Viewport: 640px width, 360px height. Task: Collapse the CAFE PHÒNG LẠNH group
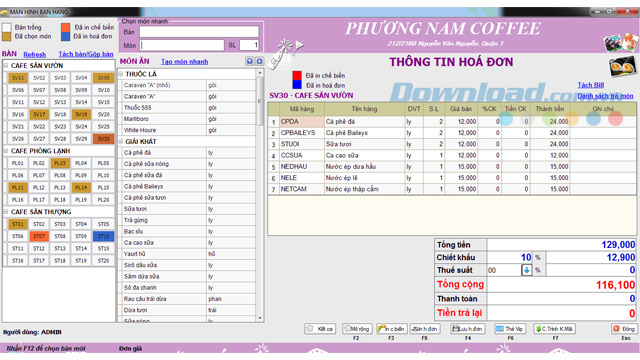pos(7,151)
